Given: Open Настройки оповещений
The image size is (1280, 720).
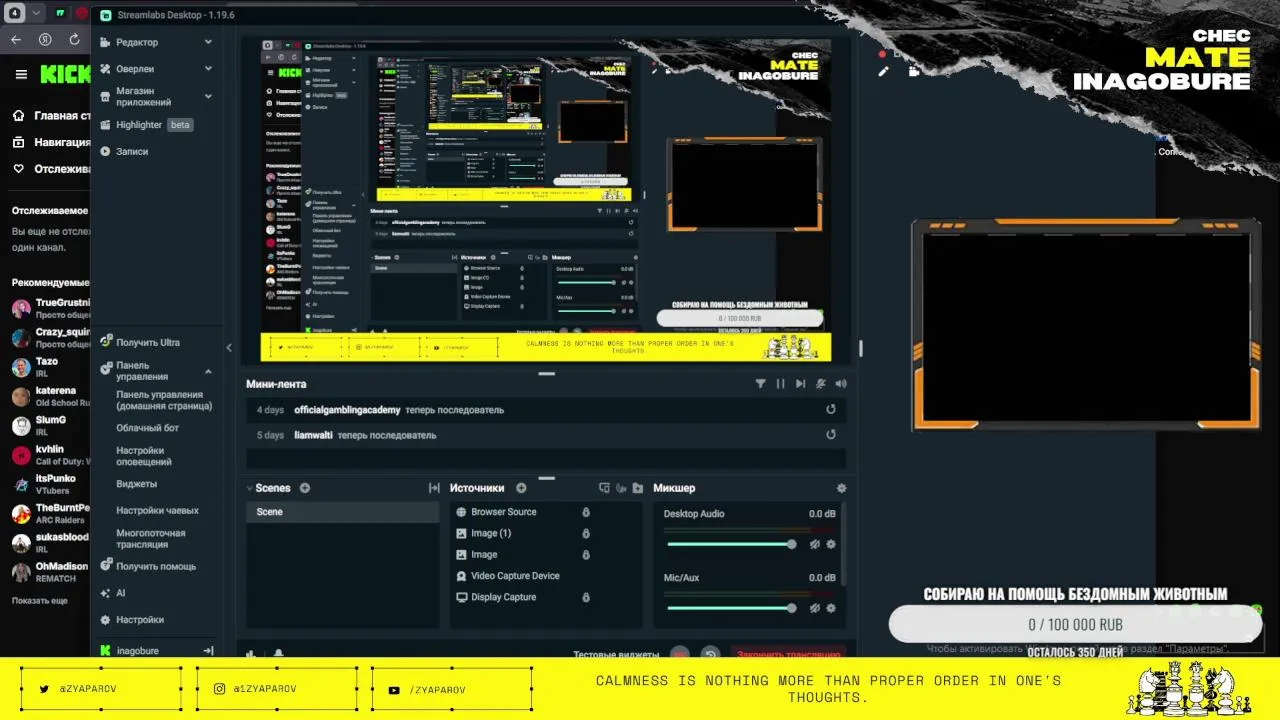Looking at the screenshot, I should 144,456.
